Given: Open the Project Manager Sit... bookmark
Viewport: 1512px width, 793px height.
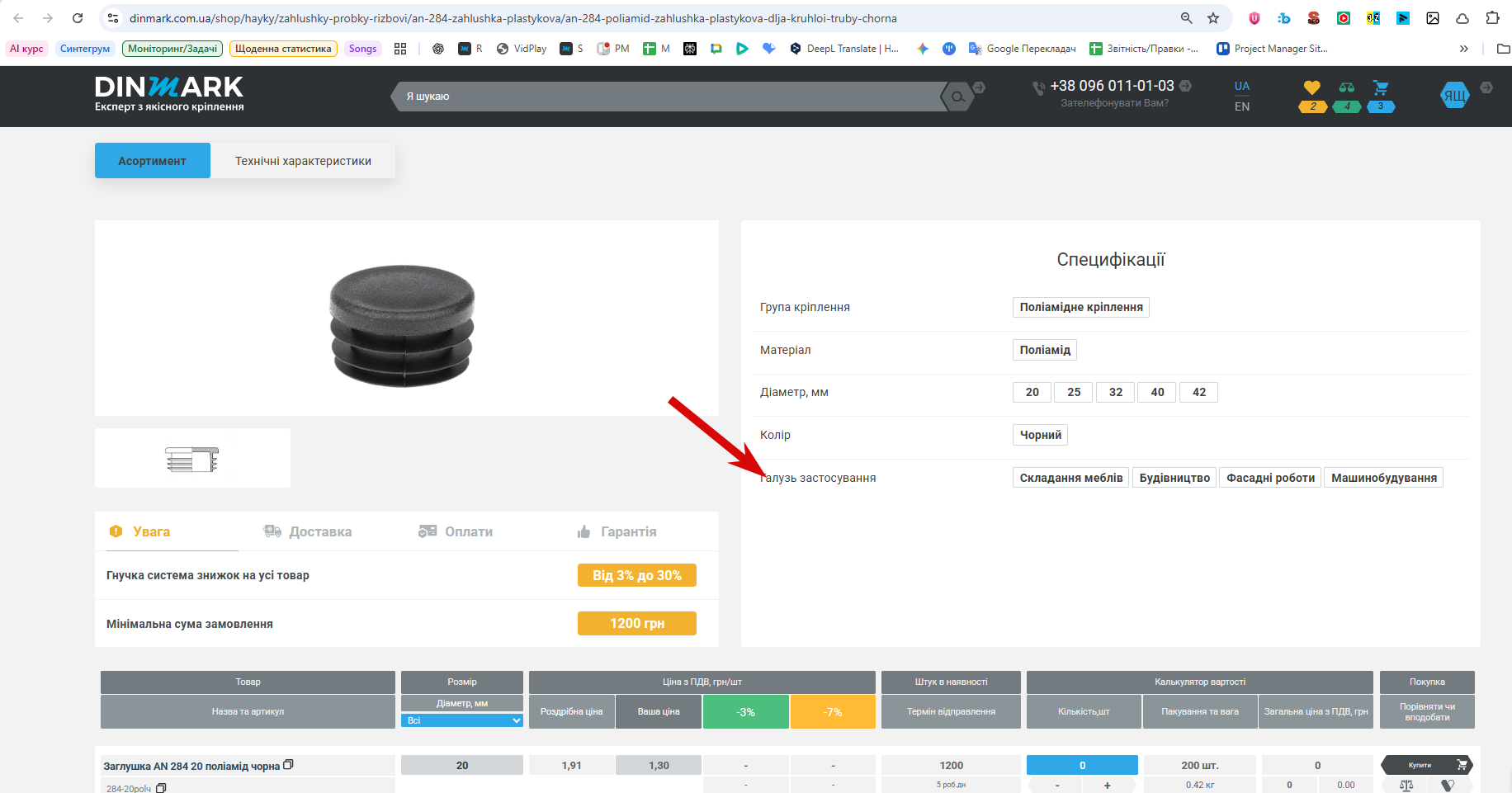Looking at the screenshot, I should pyautogui.click(x=1272, y=49).
